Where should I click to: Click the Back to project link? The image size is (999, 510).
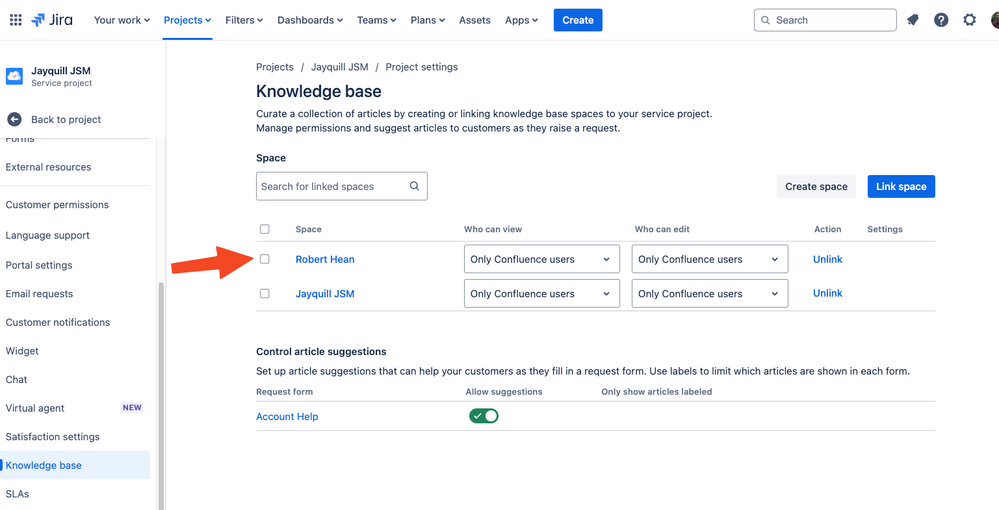click(66, 119)
